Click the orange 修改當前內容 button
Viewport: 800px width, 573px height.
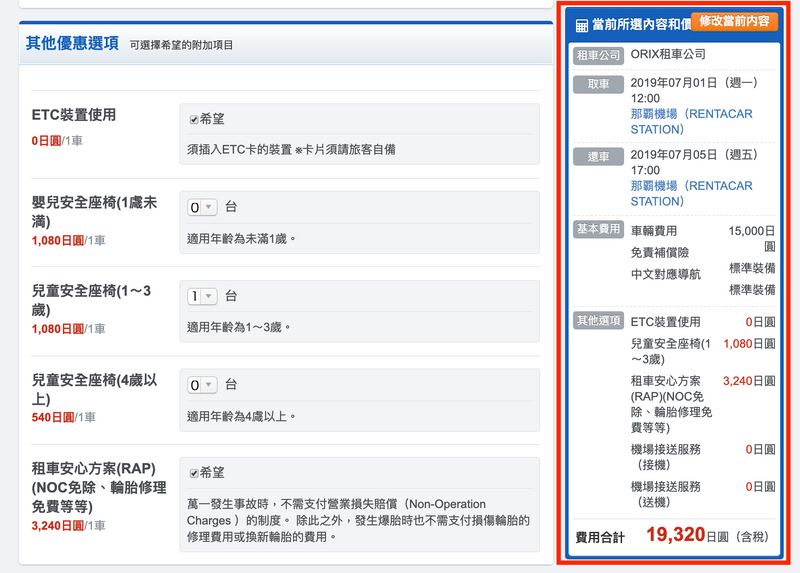click(734, 21)
